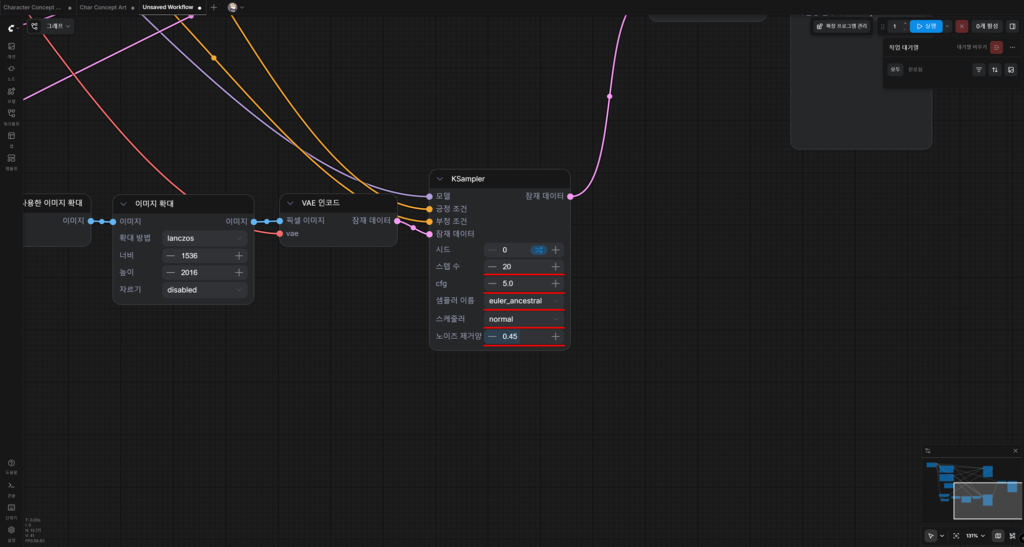The width and height of the screenshot is (1024, 547).
Task: Open the 노드 (Nodes) library sidebar
Action: 11,72
